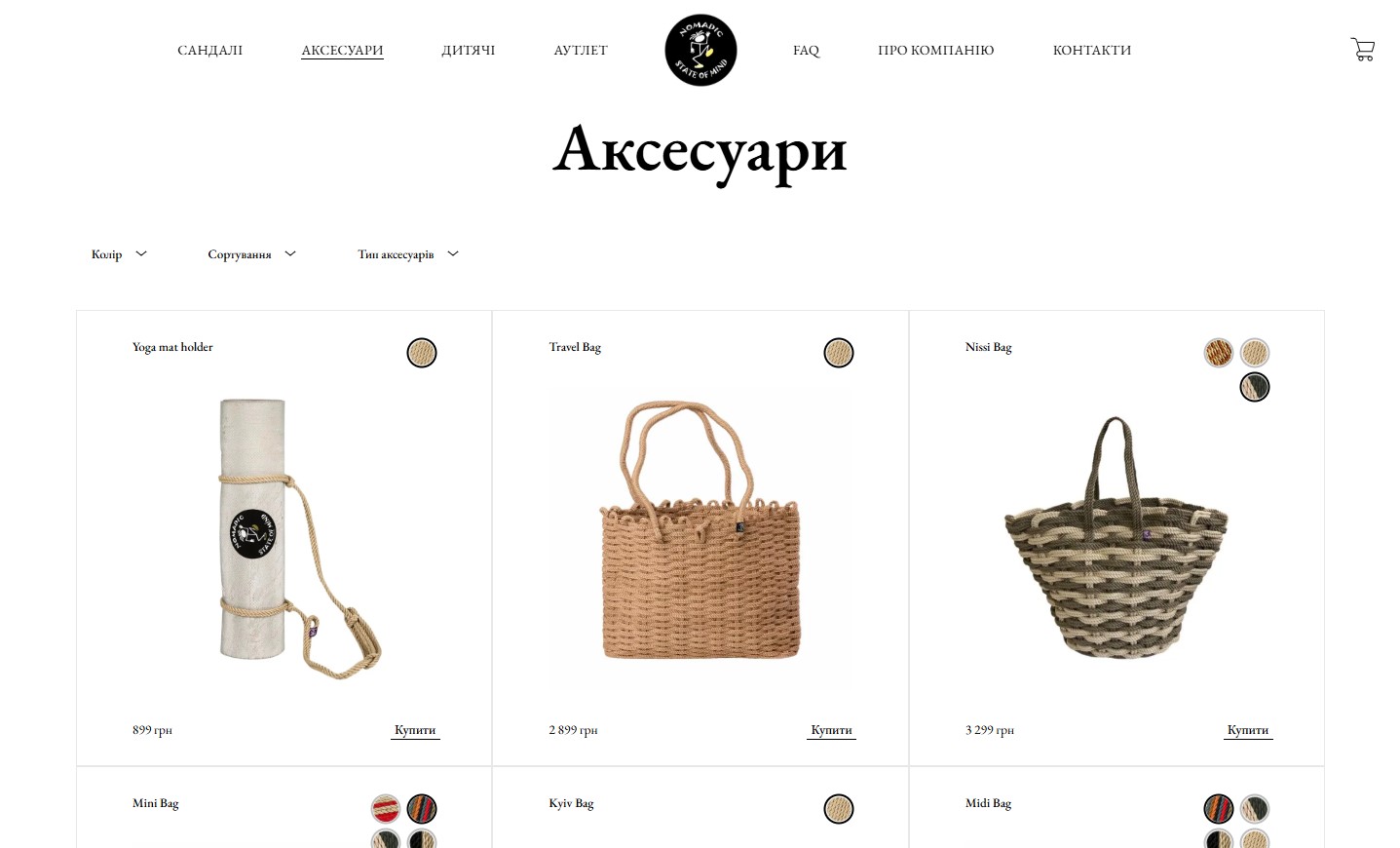
Task: Open the FAQ page
Action: [807, 51]
